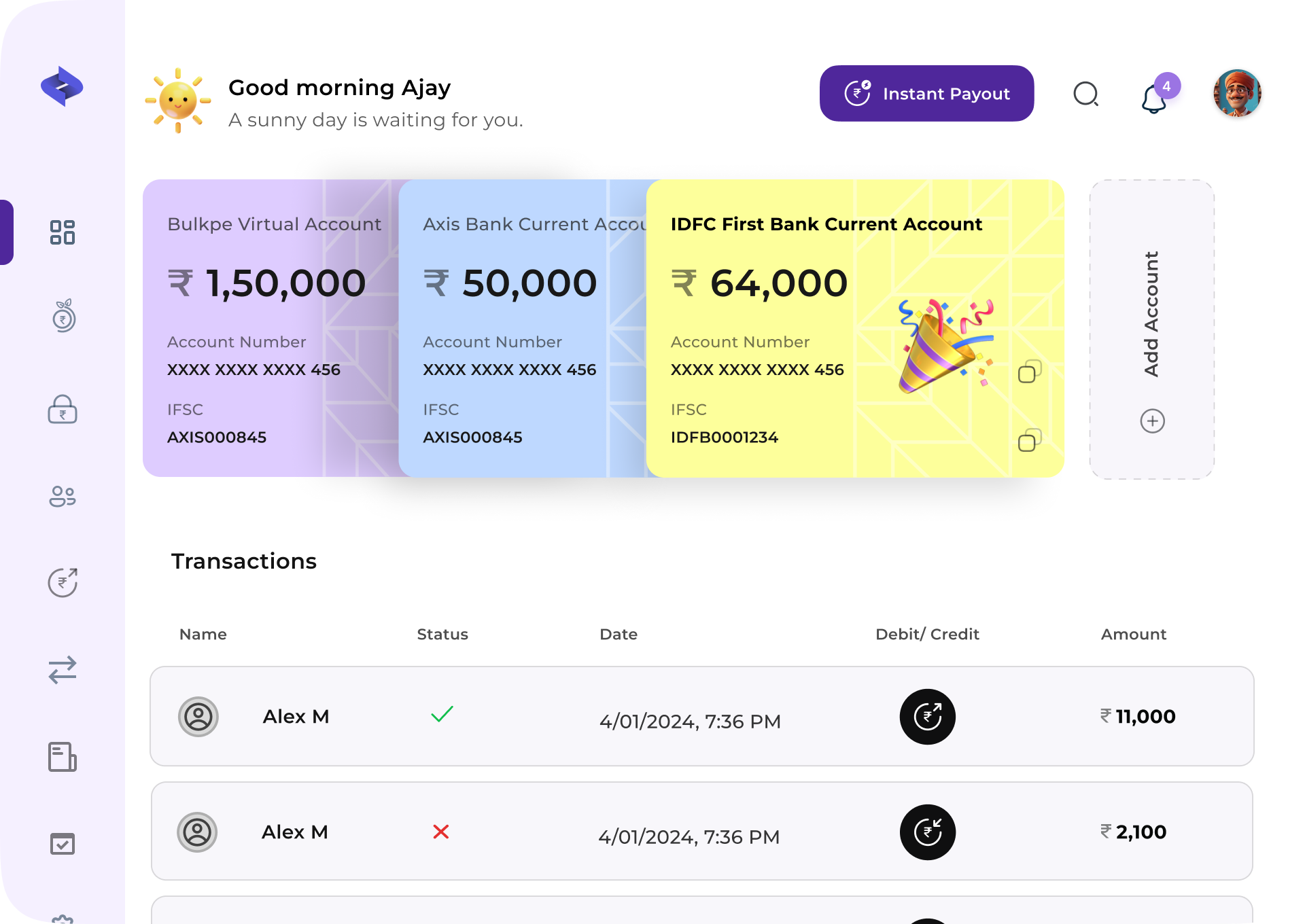This screenshot has height=924, width=1305.
Task: Copy the IDFB0001234 IFSC code
Action: [1028, 441]
